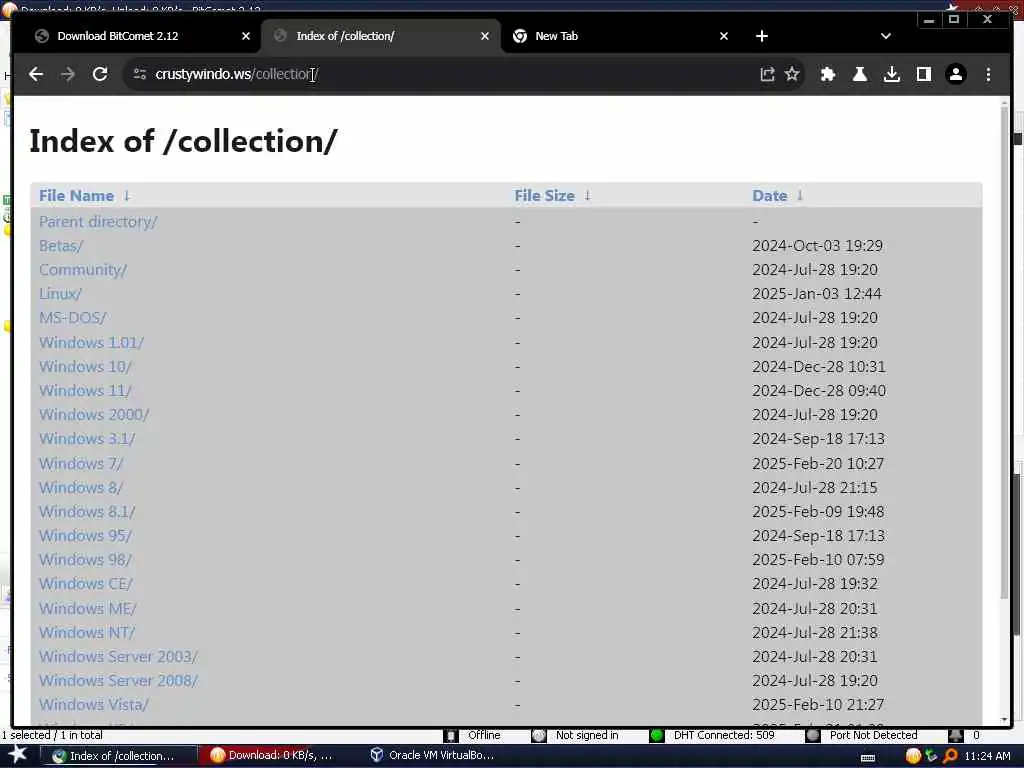Open the Windows 10 folder
The height and width of the screenshot is (768, 1024).
coord(85,367)
